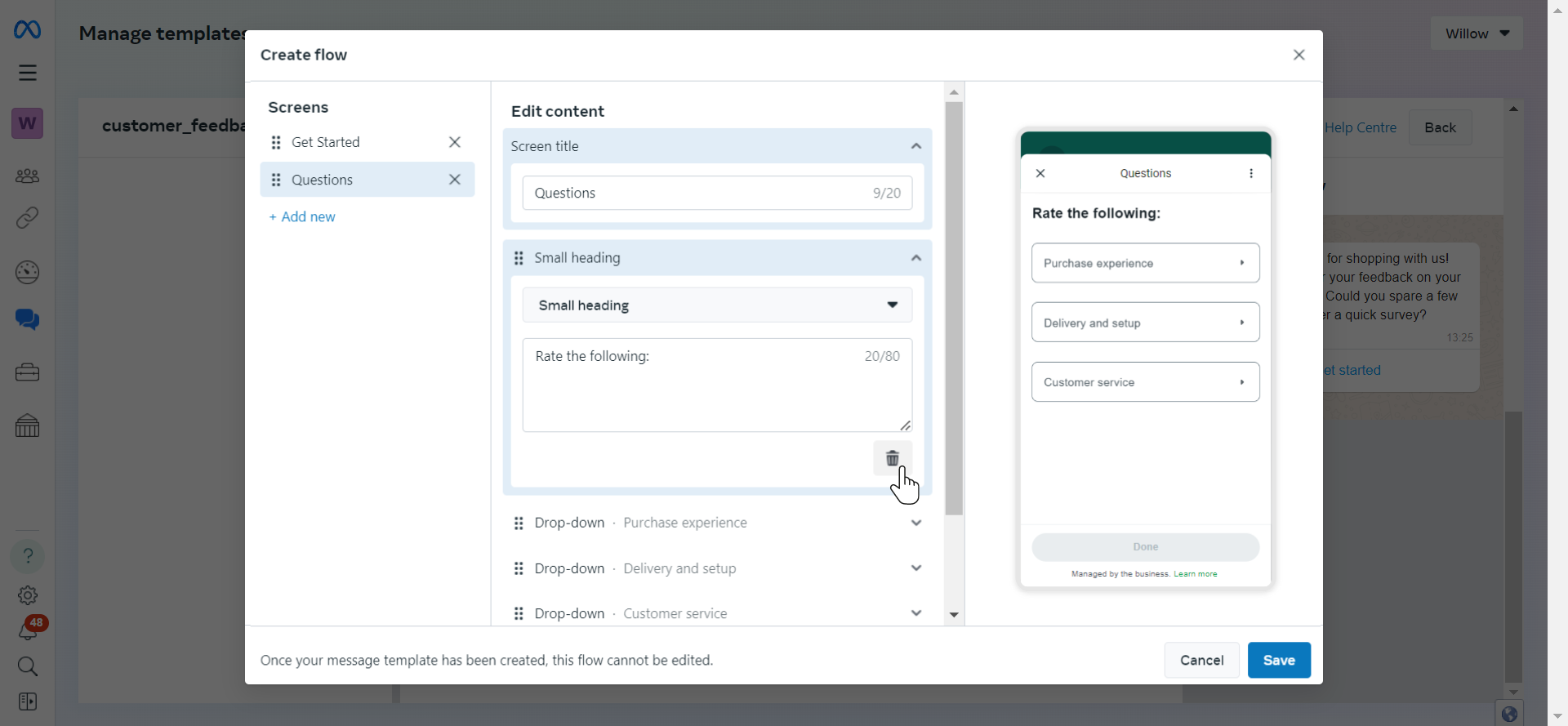Click the X in the phone preview

point(1040,173)
